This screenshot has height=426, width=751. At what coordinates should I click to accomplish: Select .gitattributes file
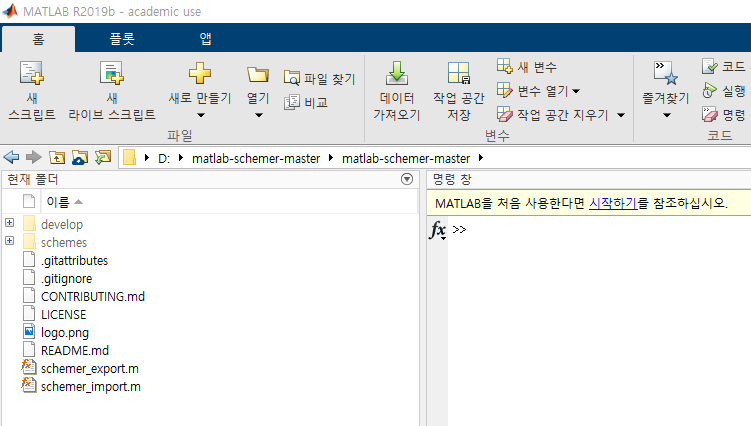click(74, 260)
